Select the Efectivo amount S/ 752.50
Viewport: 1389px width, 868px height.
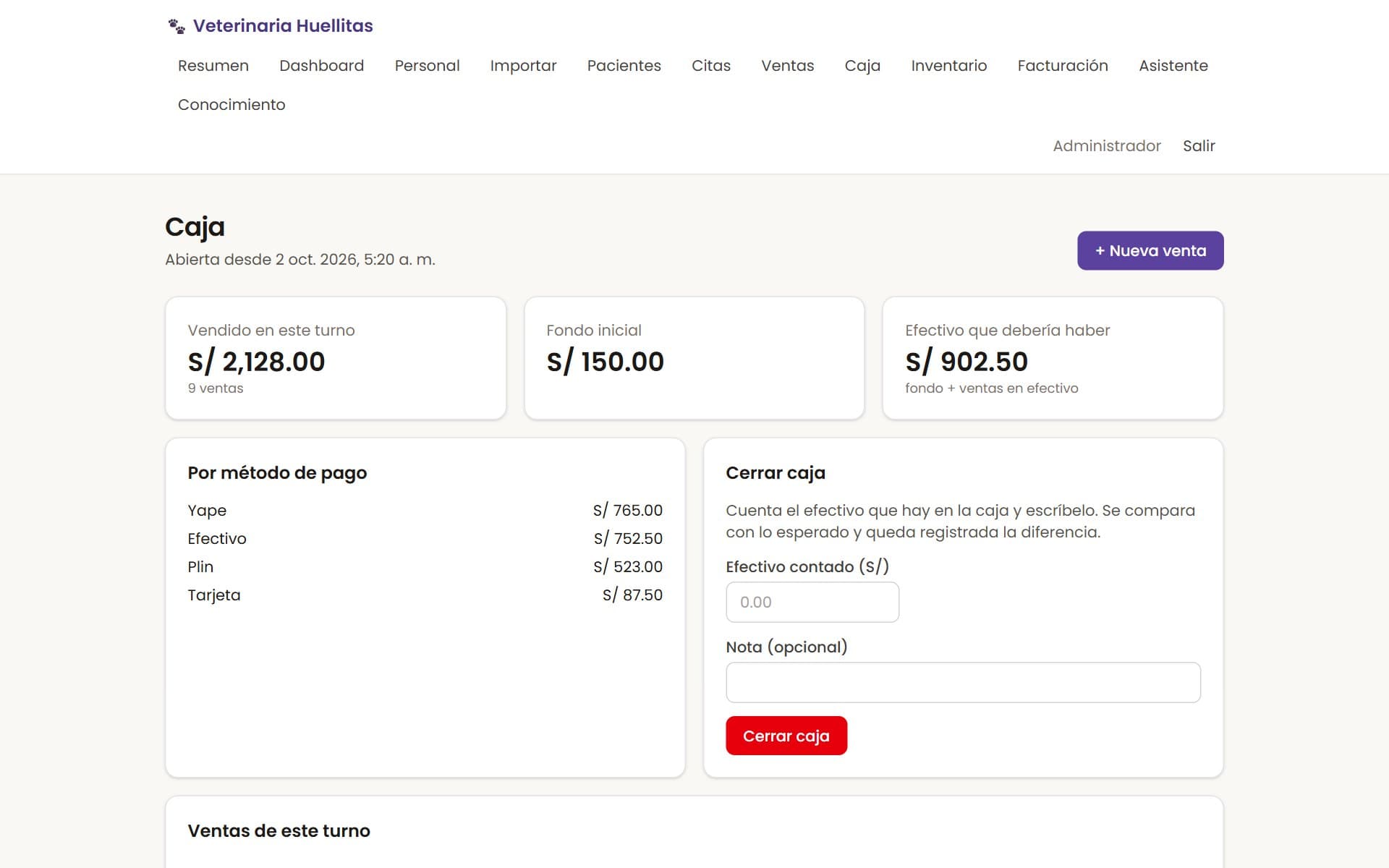[x=628, y=539]
